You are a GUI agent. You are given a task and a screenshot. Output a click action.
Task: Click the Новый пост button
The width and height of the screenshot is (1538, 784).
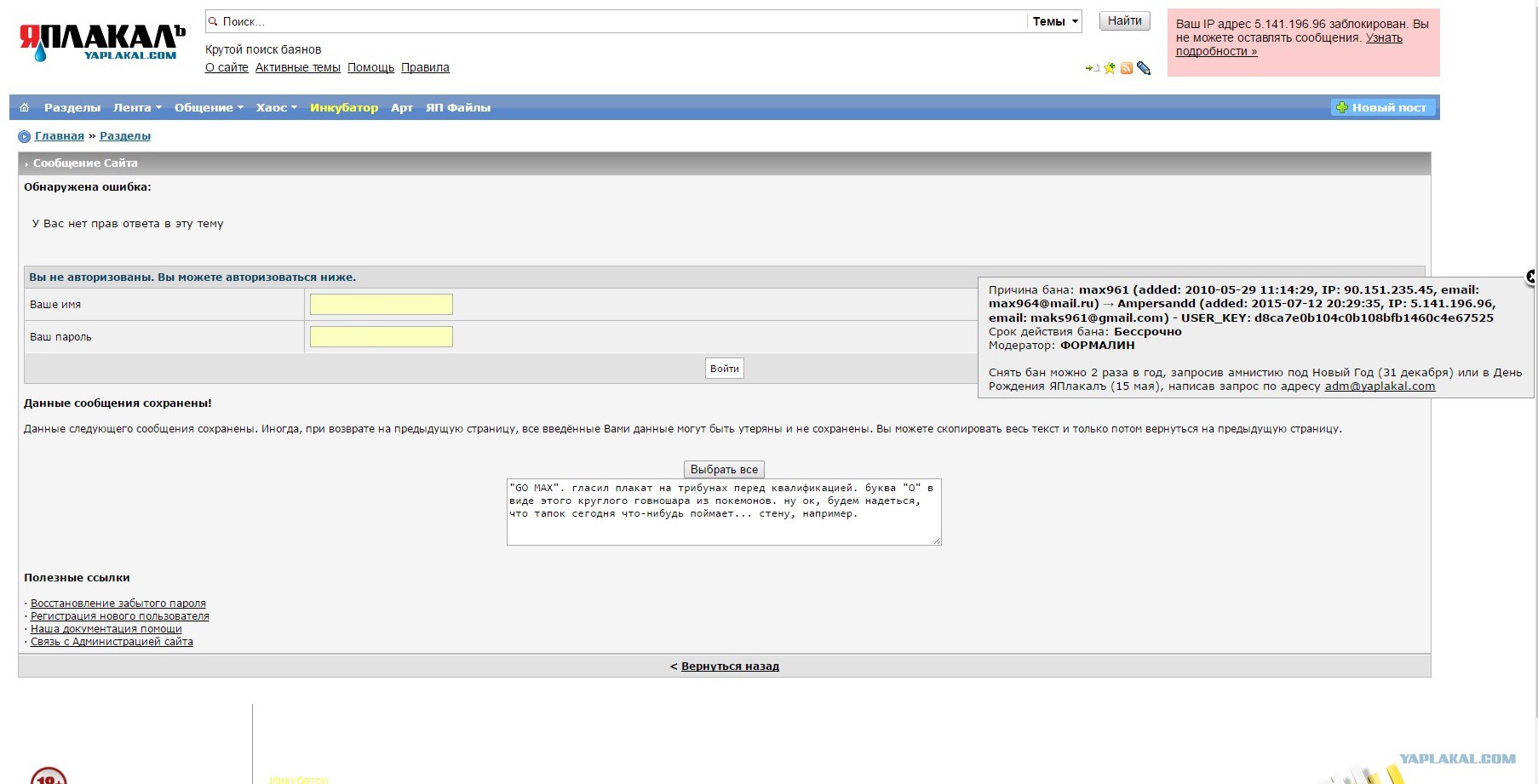[1383, 107]
